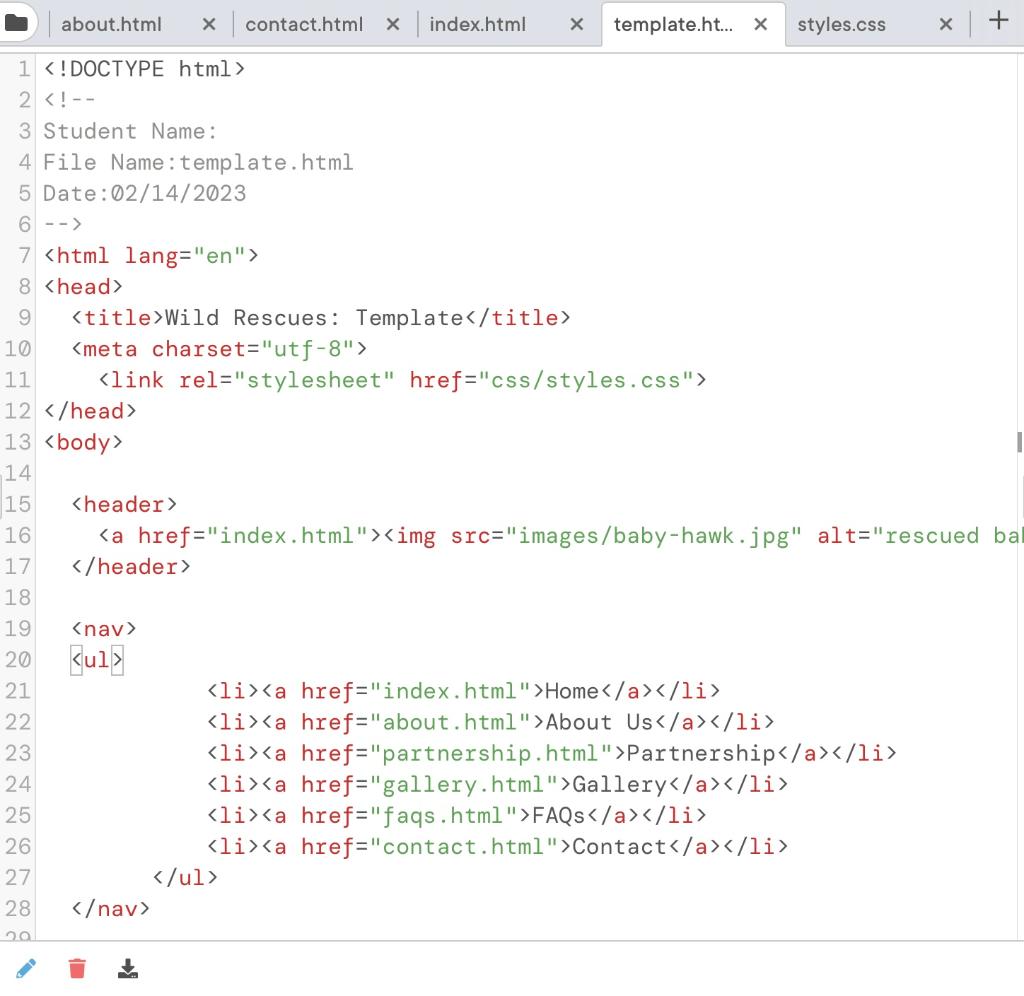
Task: Close the index.html tab
Action: (577, 25)
